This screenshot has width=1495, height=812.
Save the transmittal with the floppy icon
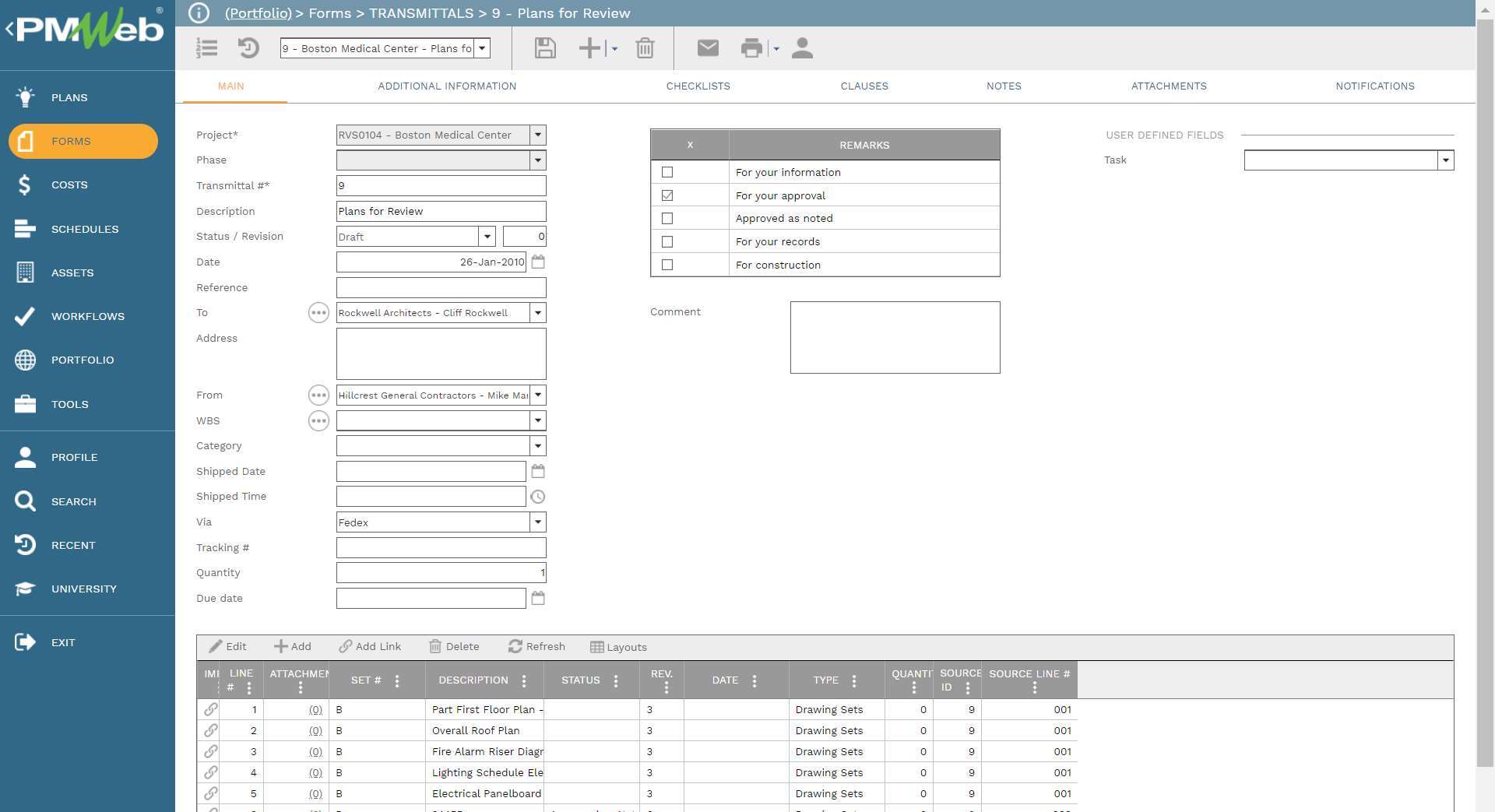click(545, 48)
